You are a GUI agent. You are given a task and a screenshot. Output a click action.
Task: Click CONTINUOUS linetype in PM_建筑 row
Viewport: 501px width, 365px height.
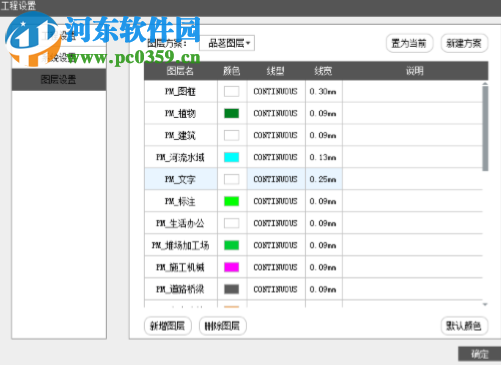tap(276, 135)
